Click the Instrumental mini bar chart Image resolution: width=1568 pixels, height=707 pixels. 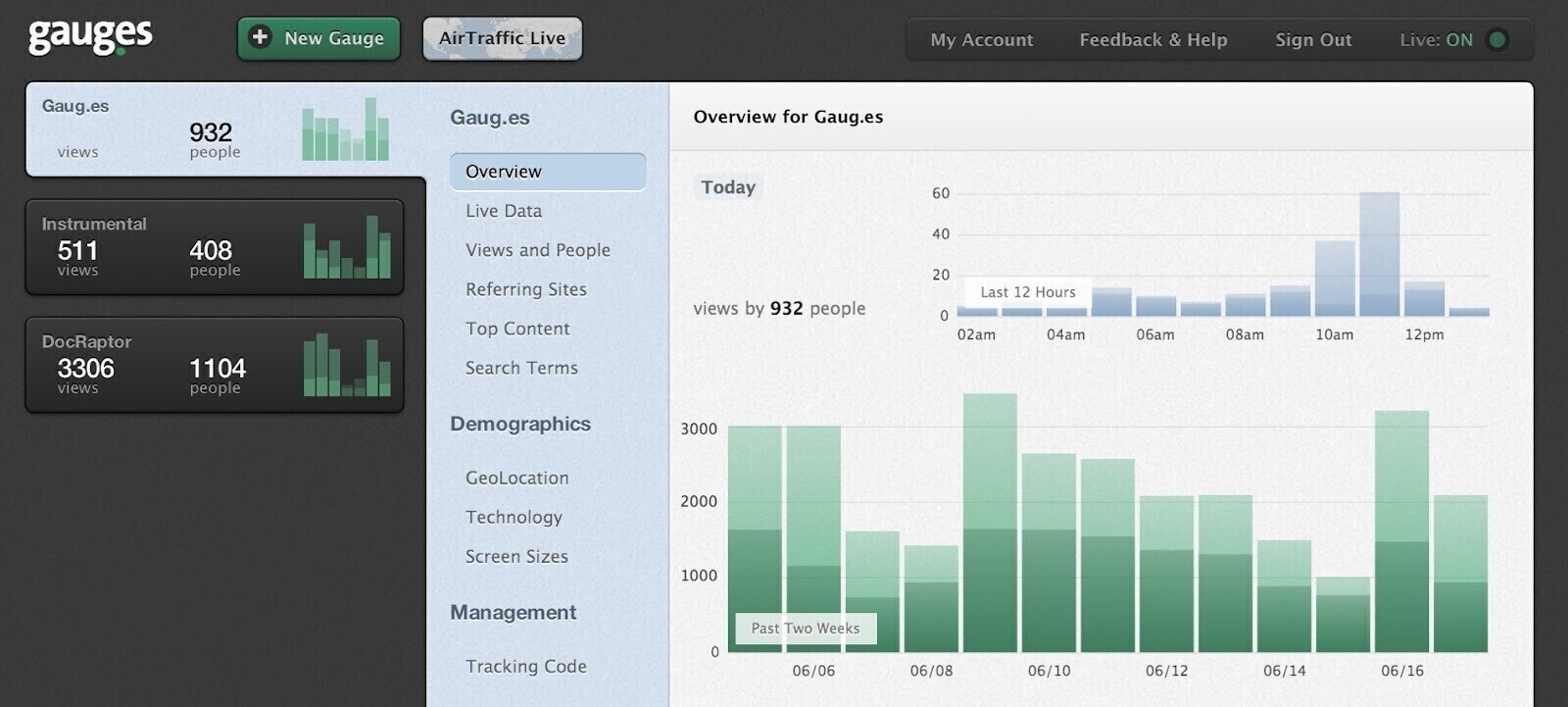[347, 246]
